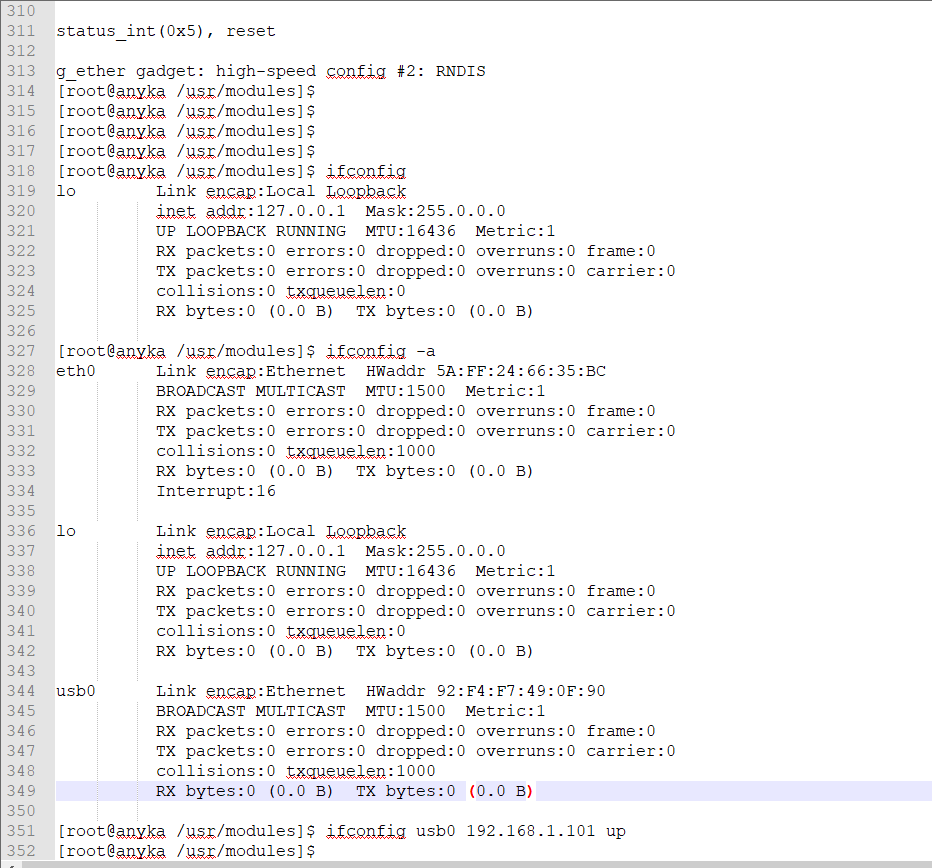Viewport: 932px width, 868px height.
Task: Click the word 'up' ending line 351
Action: click(x=616, y=832)
